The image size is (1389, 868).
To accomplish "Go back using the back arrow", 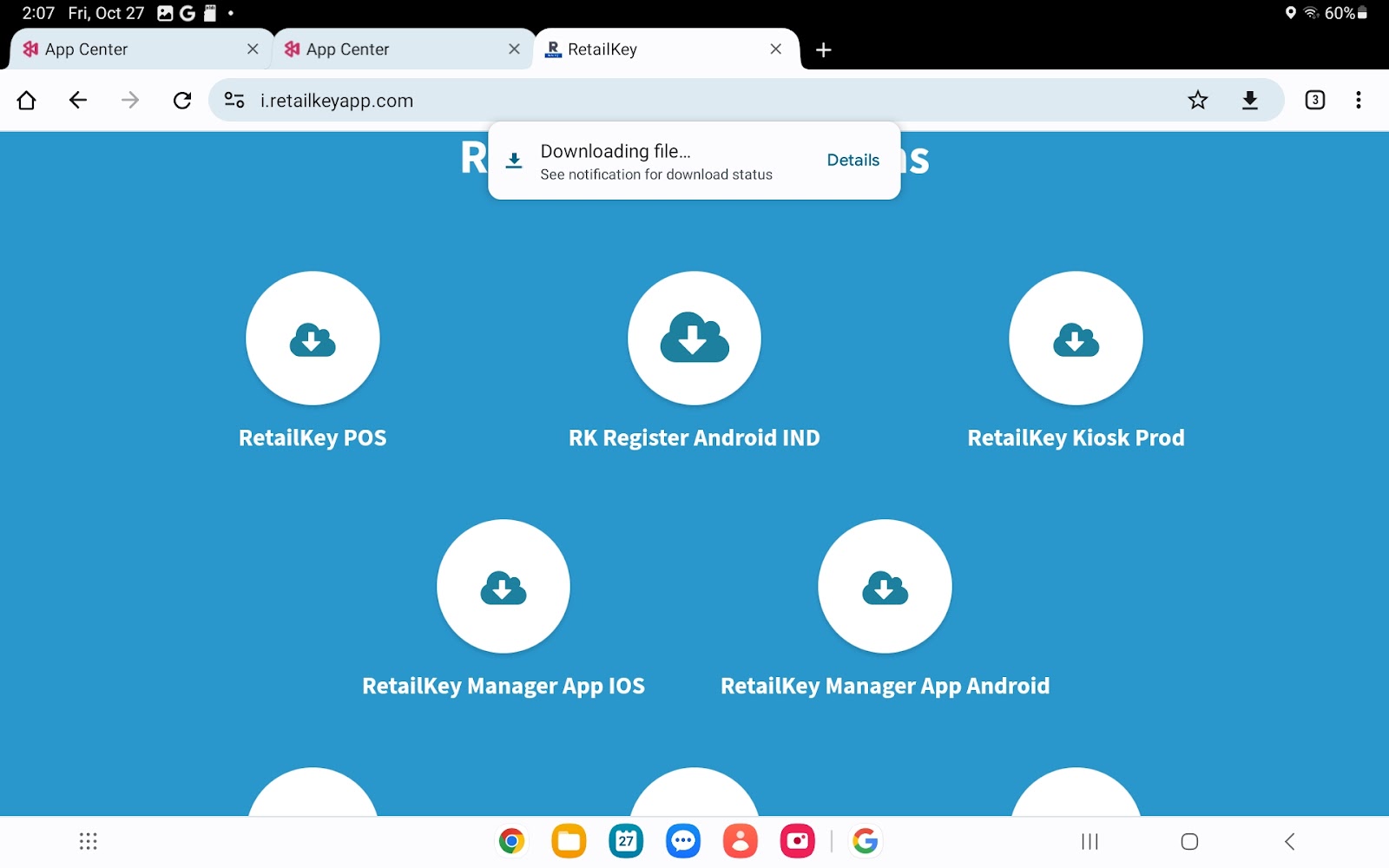I will [77, 100].
